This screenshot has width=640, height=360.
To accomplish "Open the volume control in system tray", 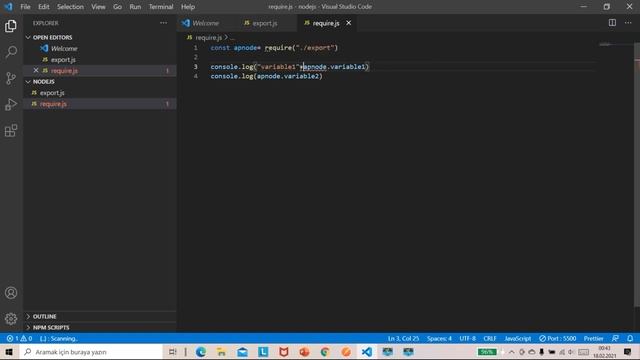I will point(571,352).
